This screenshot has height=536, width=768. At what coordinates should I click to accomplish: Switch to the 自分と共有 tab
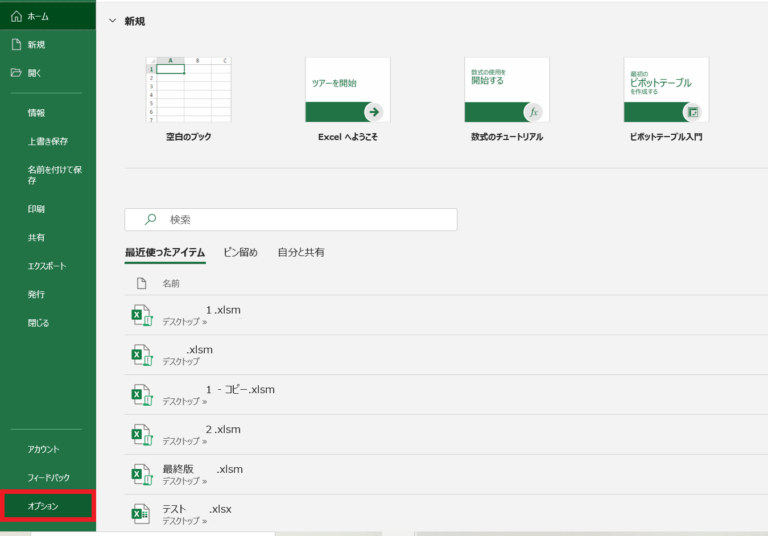pyautogui.click(x=300, y=253)
